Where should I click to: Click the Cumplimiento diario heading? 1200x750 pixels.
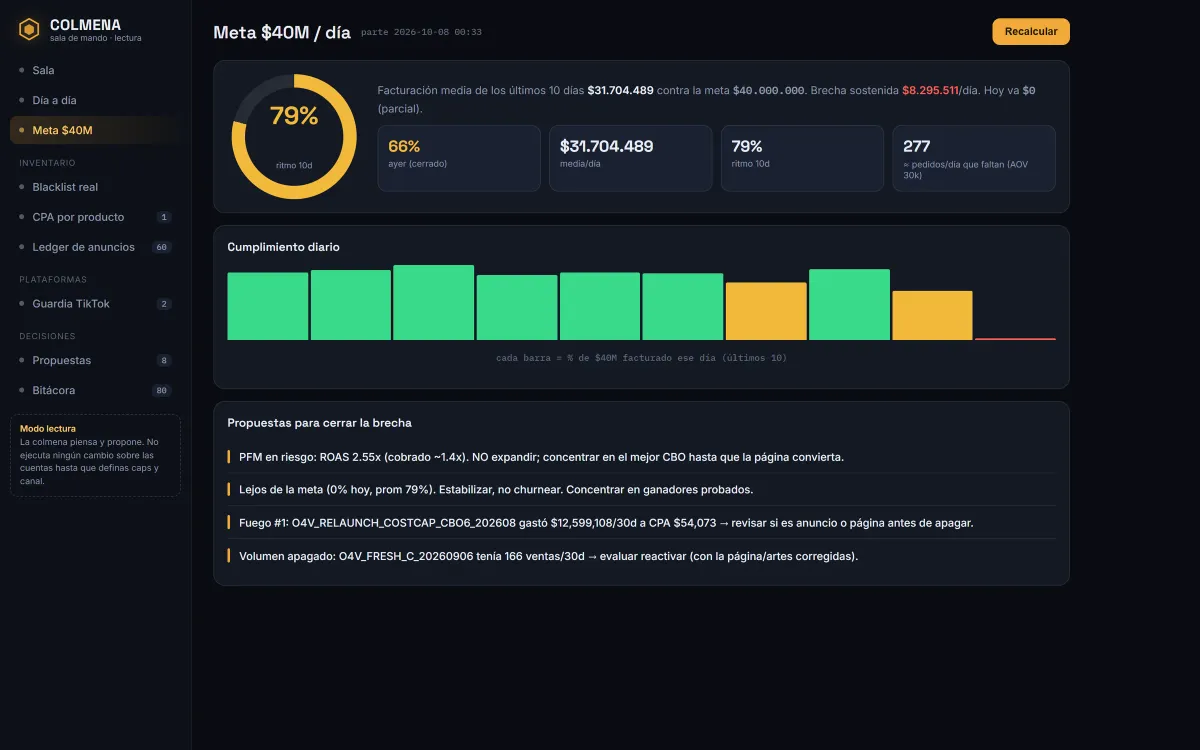coord(283,247)
